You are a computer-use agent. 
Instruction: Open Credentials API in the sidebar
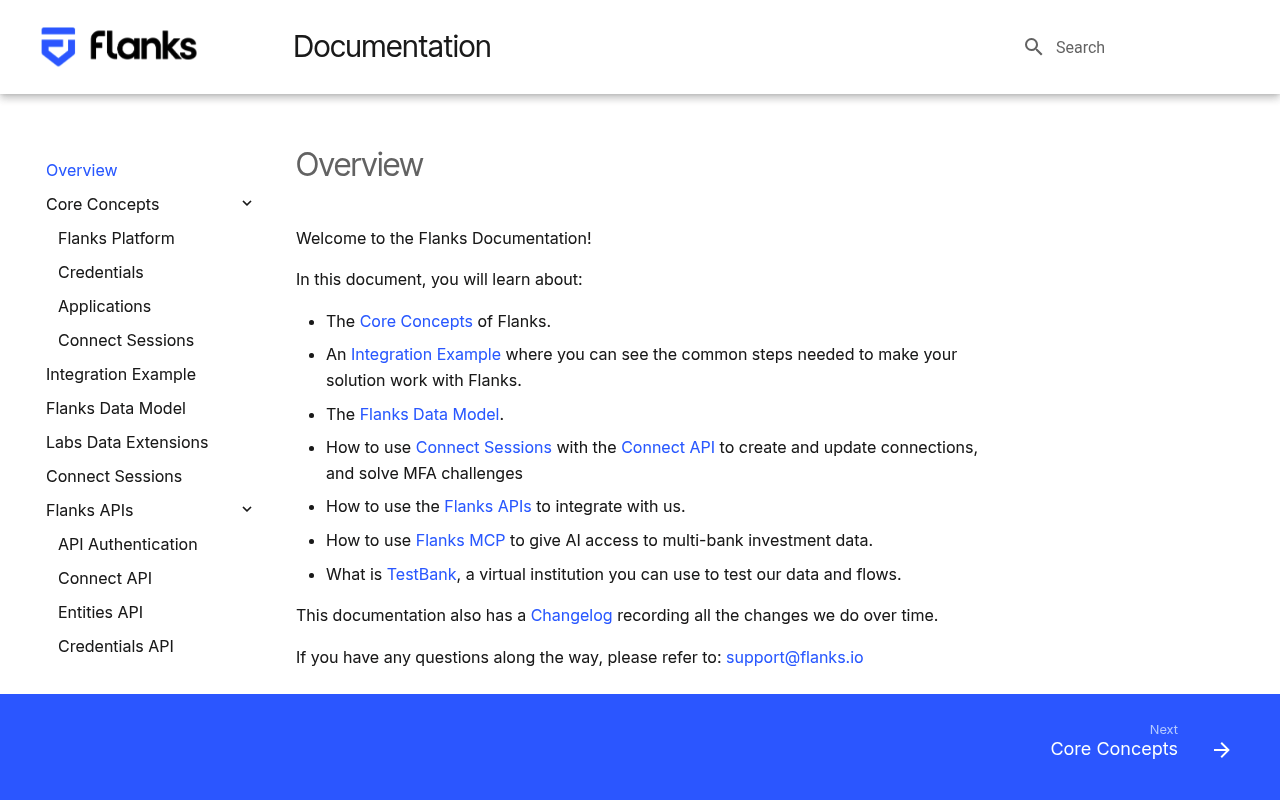(x=116, y=646)
